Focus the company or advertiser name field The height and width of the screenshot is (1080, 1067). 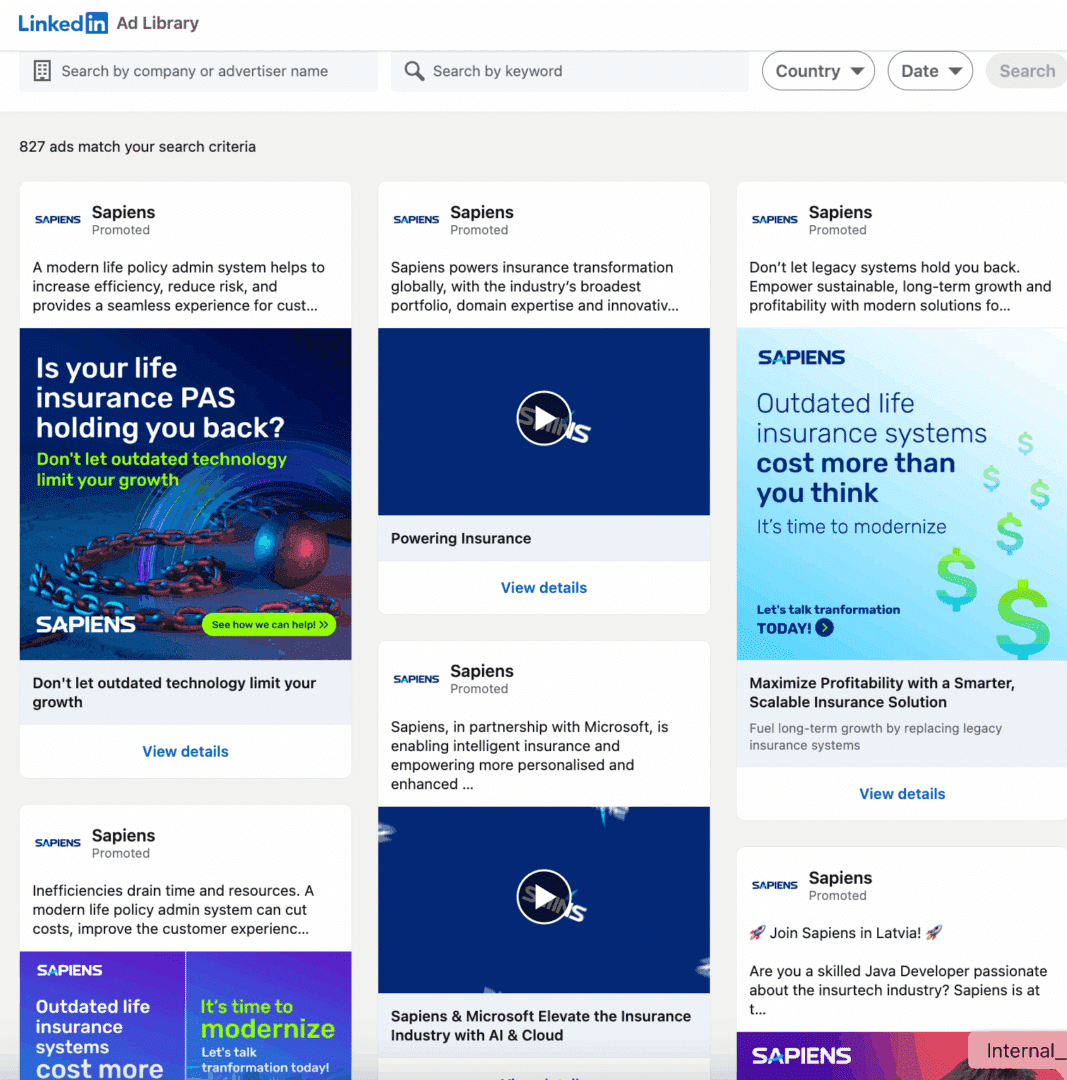click(198, 71)
